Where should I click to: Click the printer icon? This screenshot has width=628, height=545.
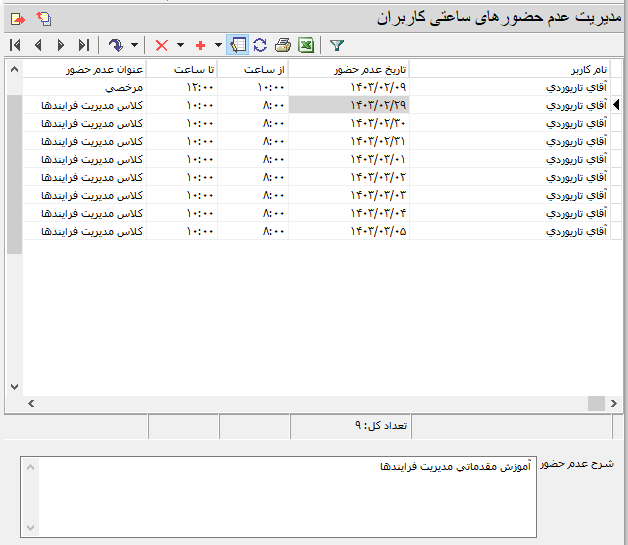coord(283,45)
